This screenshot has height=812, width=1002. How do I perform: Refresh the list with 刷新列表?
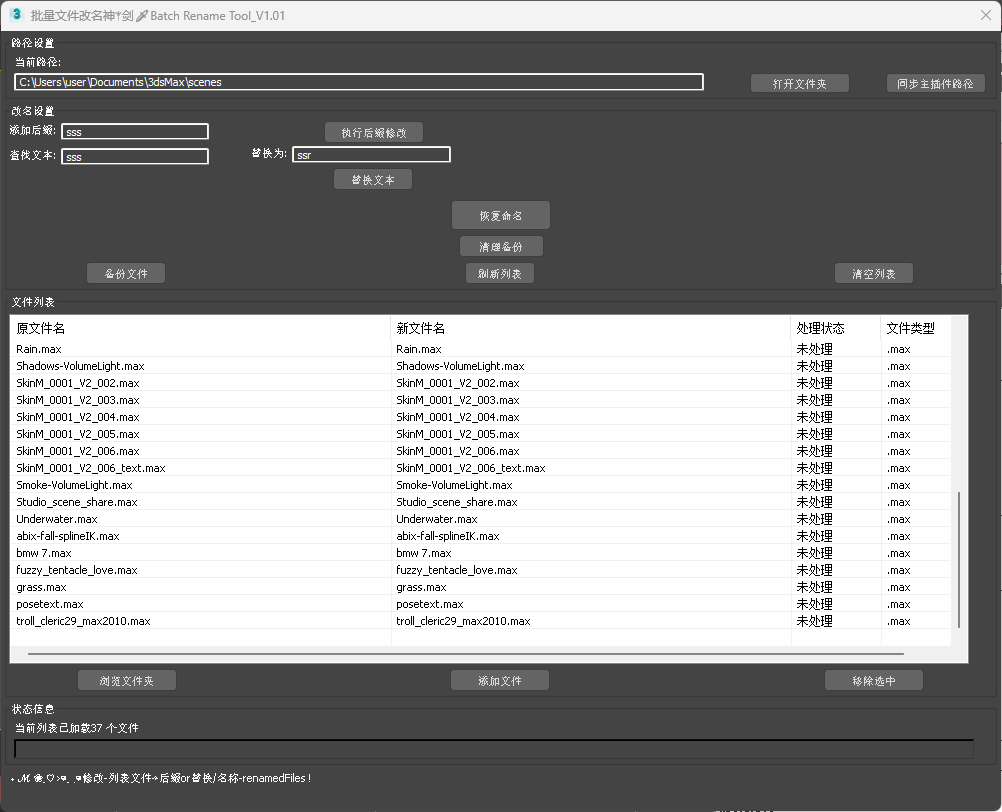pos(500,274)
